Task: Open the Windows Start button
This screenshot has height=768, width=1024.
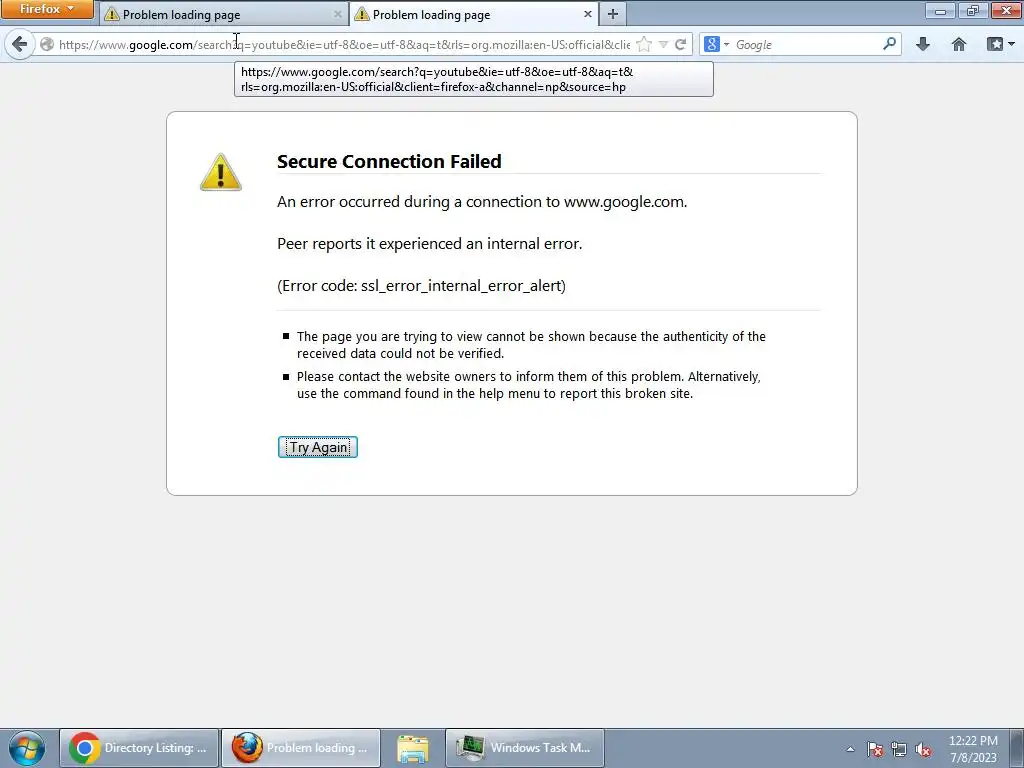Action: coord(27,748)
